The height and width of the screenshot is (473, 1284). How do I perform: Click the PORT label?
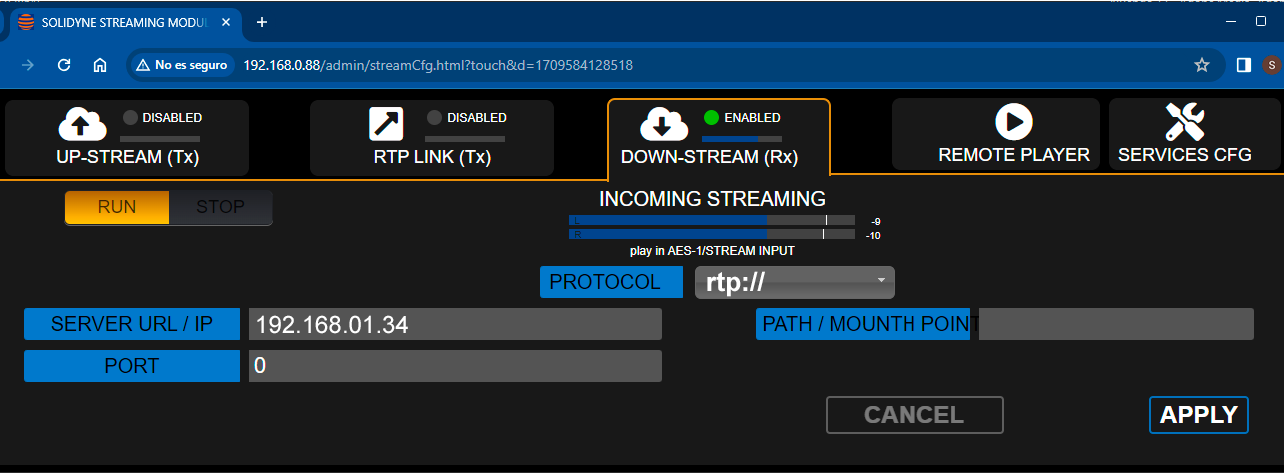pyautogui.click(x=132, y=366)
